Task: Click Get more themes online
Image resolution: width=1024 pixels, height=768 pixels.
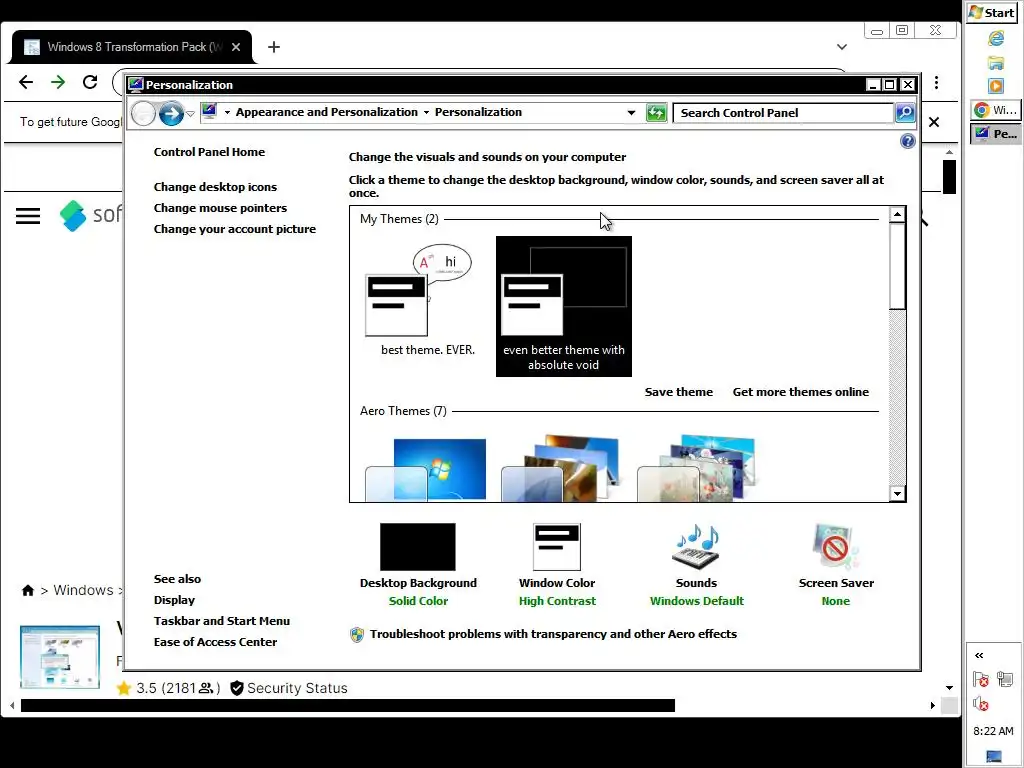Action: (x=801, y=392)
